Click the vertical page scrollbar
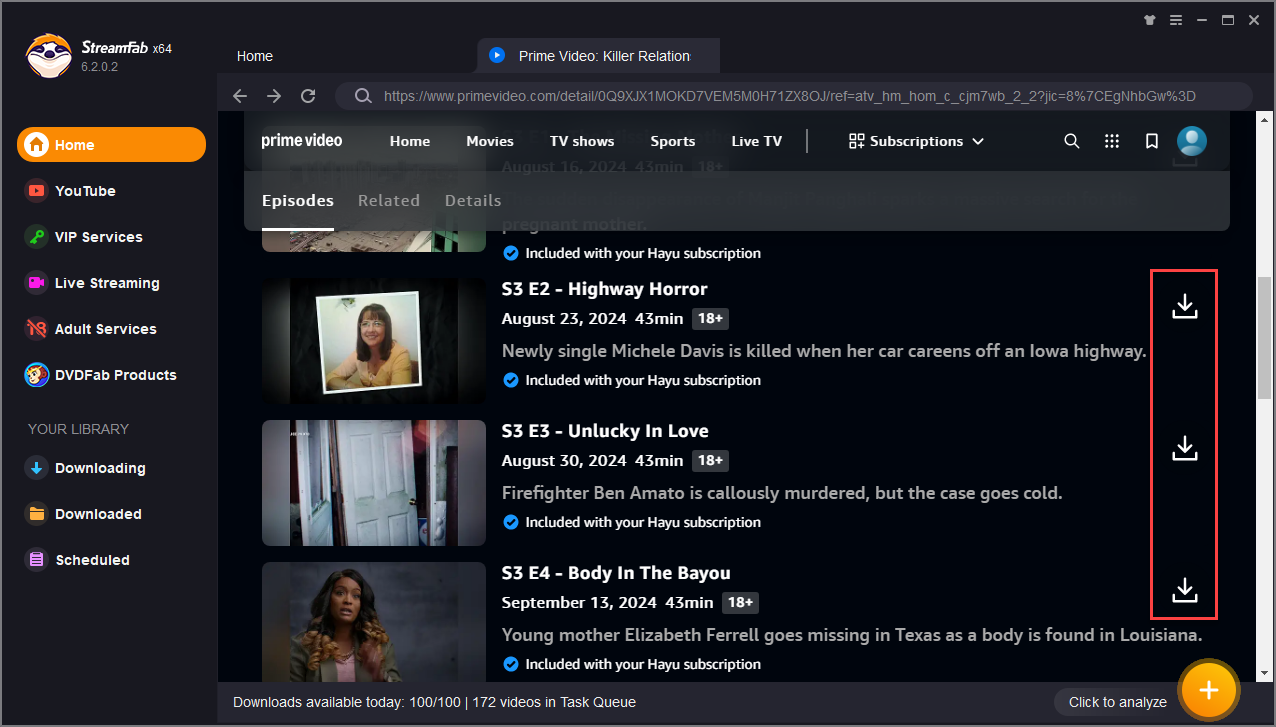Viewport: 1276px width, 727px height. (x=1264, y=330)
